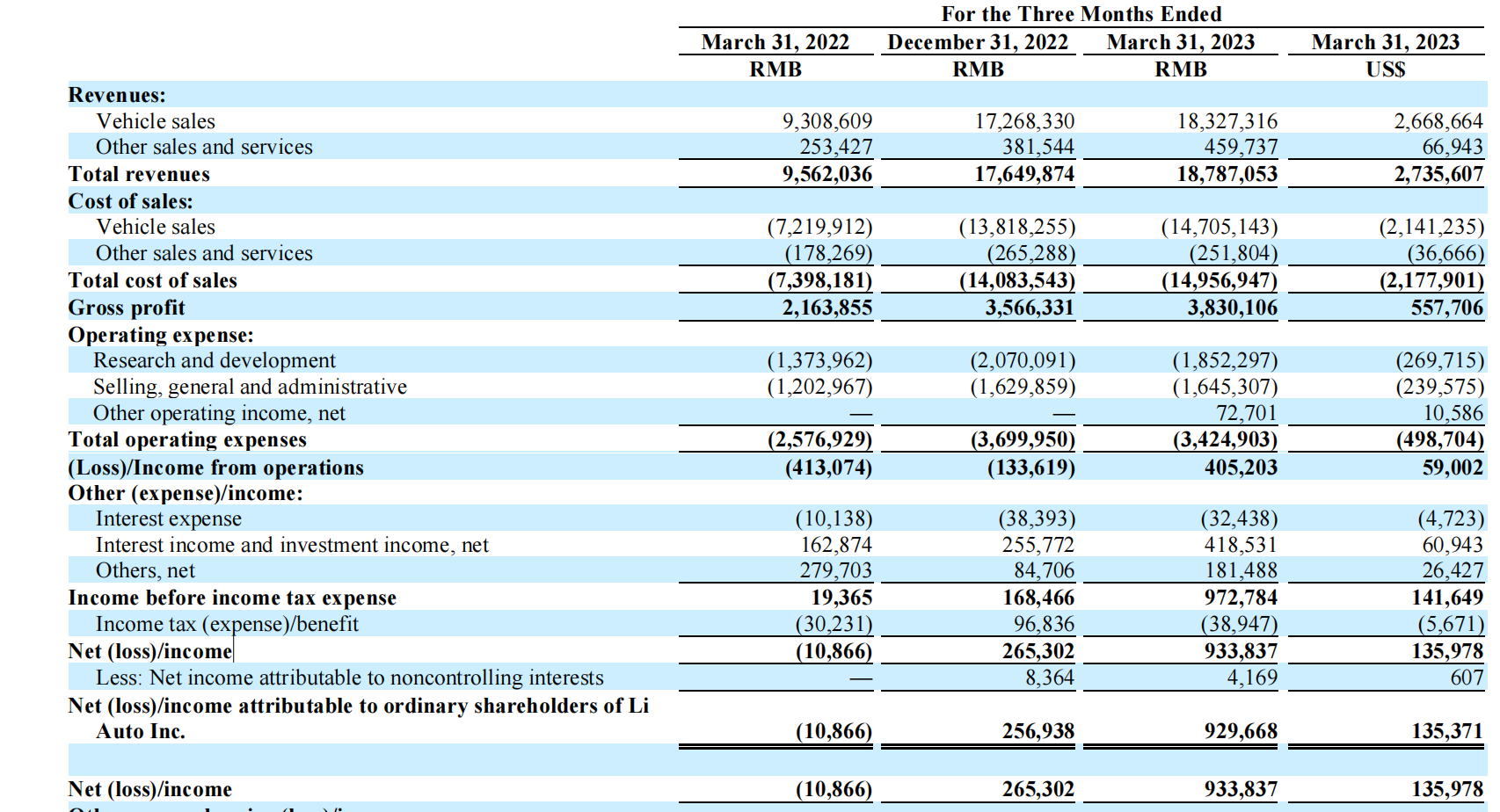
Task: Click the "Other operating income, net" label
Action: [219, 413]
